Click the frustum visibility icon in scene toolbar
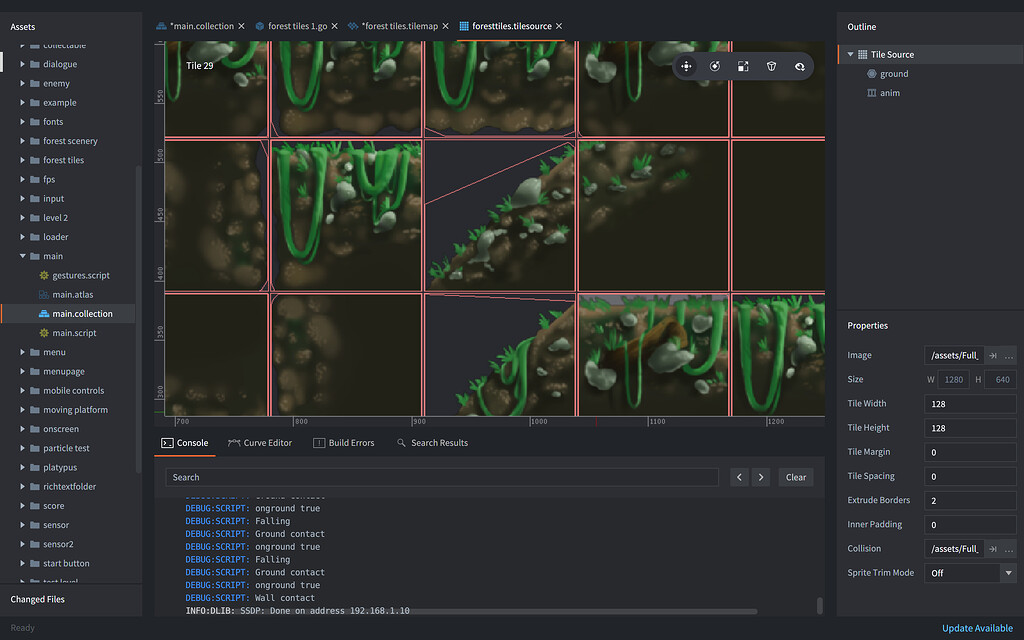The width and height of the screenshot is (1024, 640). tap(770, 66)
